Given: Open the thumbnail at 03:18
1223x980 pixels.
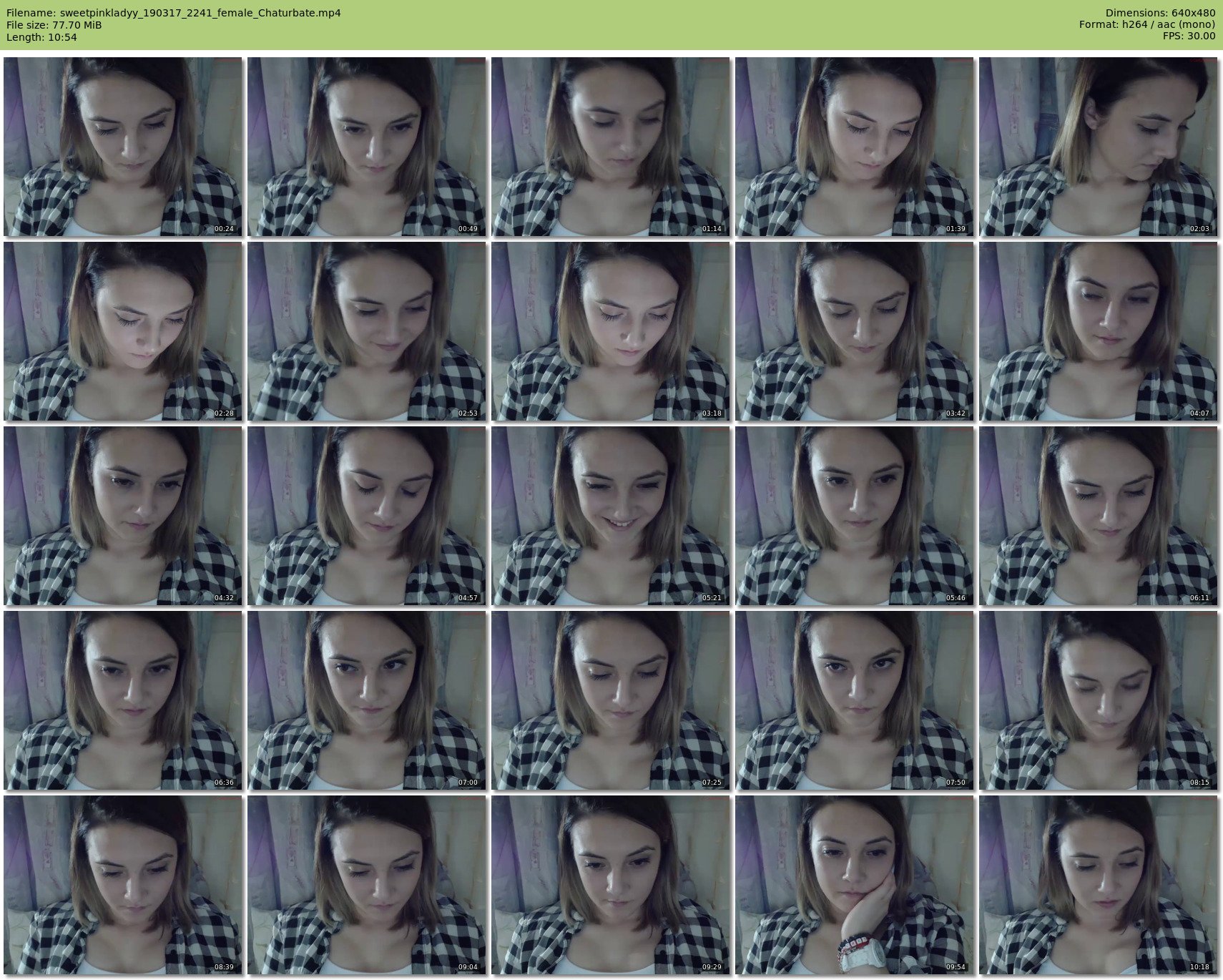Looking at the screenshot, I should [x=610, y=331].
